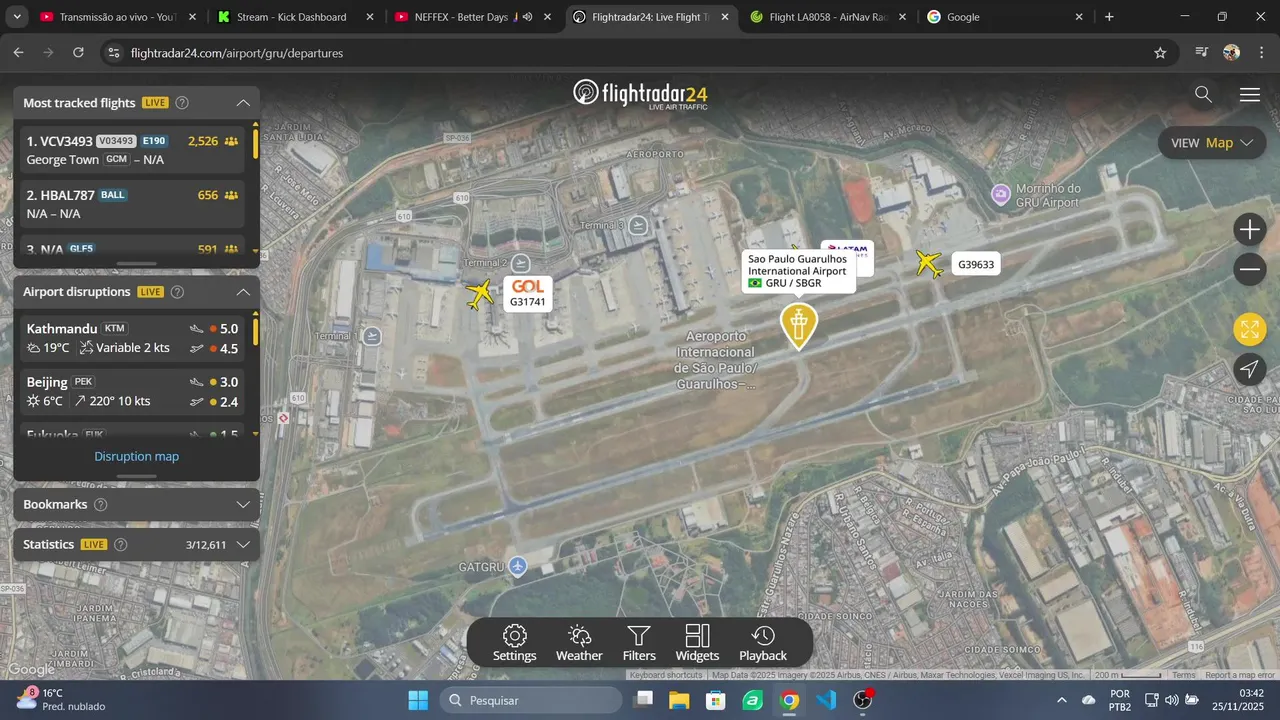Open Settings gear in bottom toolbar
Image resolution: width=1280 pixels, height=720 pixels.
[515, 643]
